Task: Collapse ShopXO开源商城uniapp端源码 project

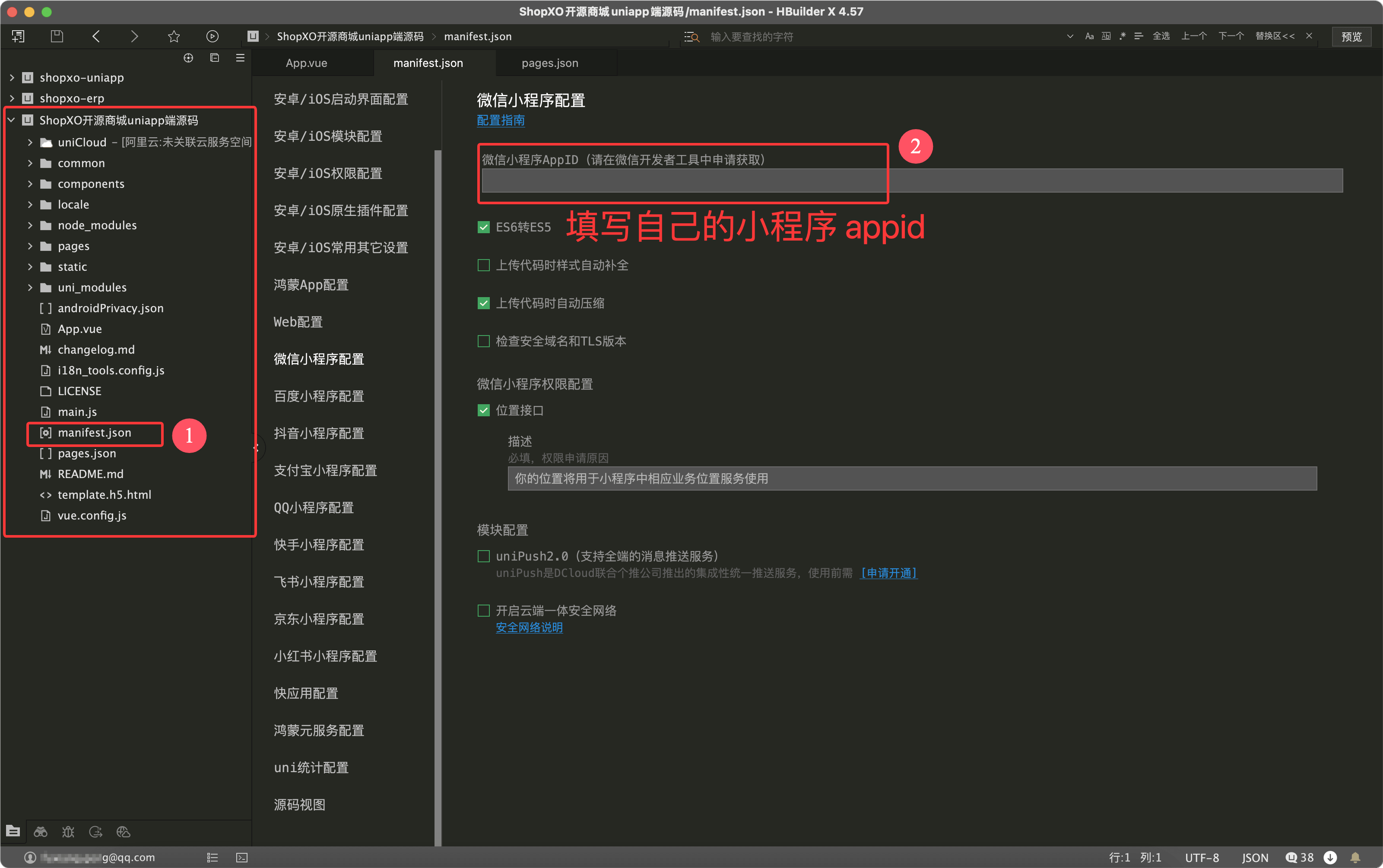Action: click(12, 120)
